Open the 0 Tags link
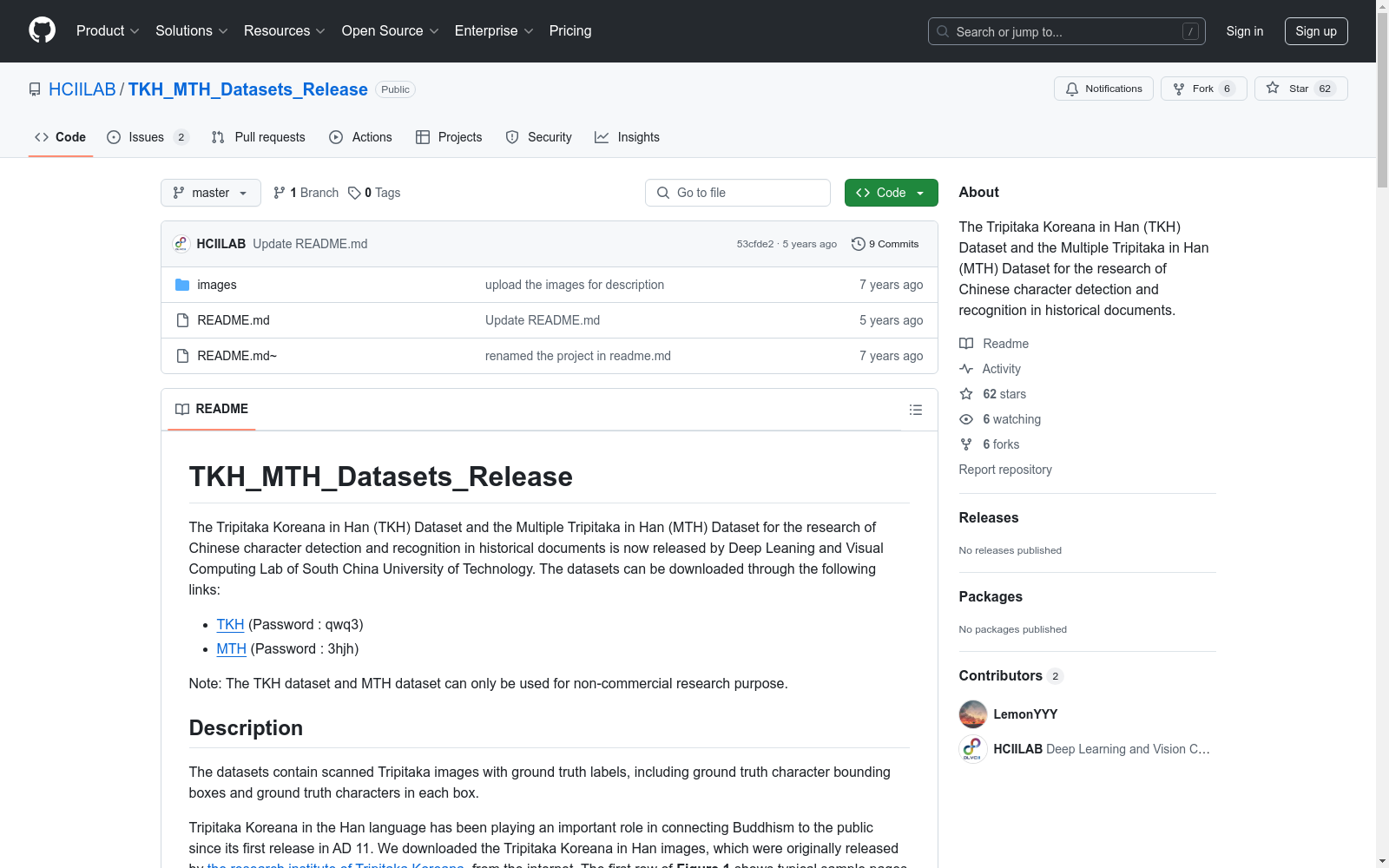The height and width of the screenshot is (868, 1389). (x=374, y=193)
